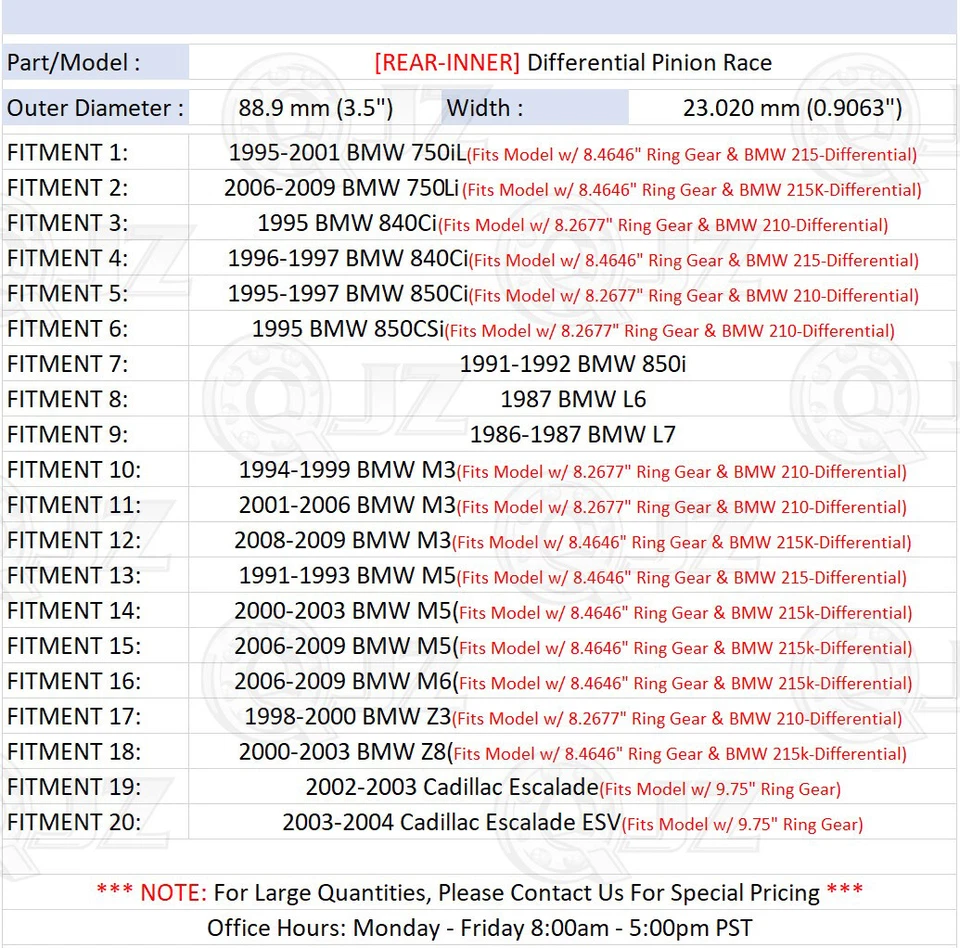Click the 'FITMENT 18:' row label
960x948 pixels.
74,752
